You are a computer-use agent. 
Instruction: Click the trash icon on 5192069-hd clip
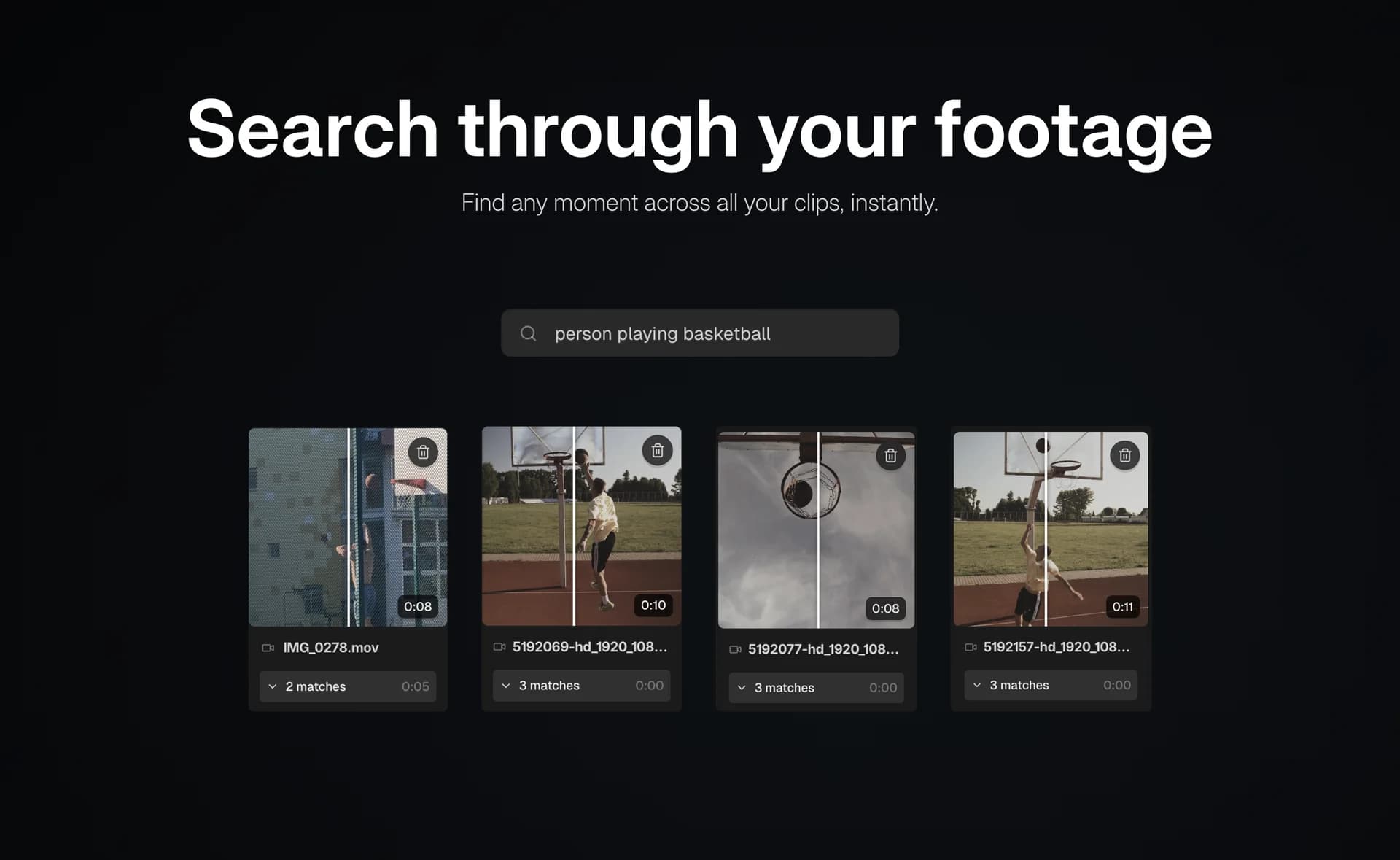tap(656, 450)
